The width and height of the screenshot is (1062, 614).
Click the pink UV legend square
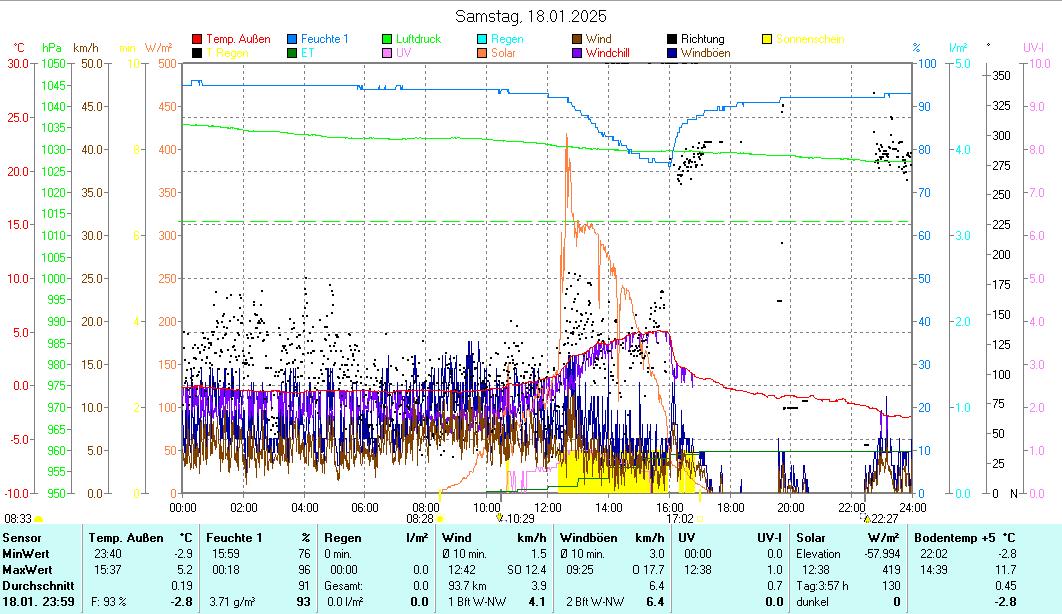coord(387,52)
